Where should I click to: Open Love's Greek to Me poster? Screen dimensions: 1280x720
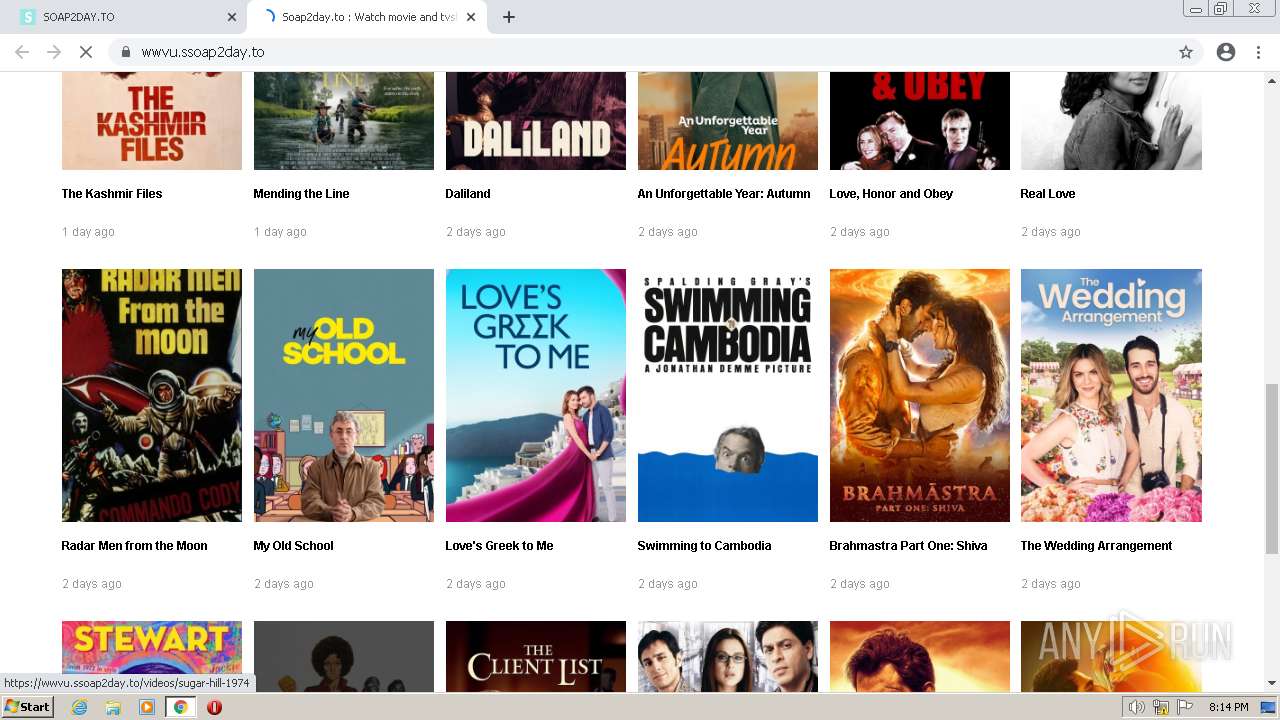point(536,395)
